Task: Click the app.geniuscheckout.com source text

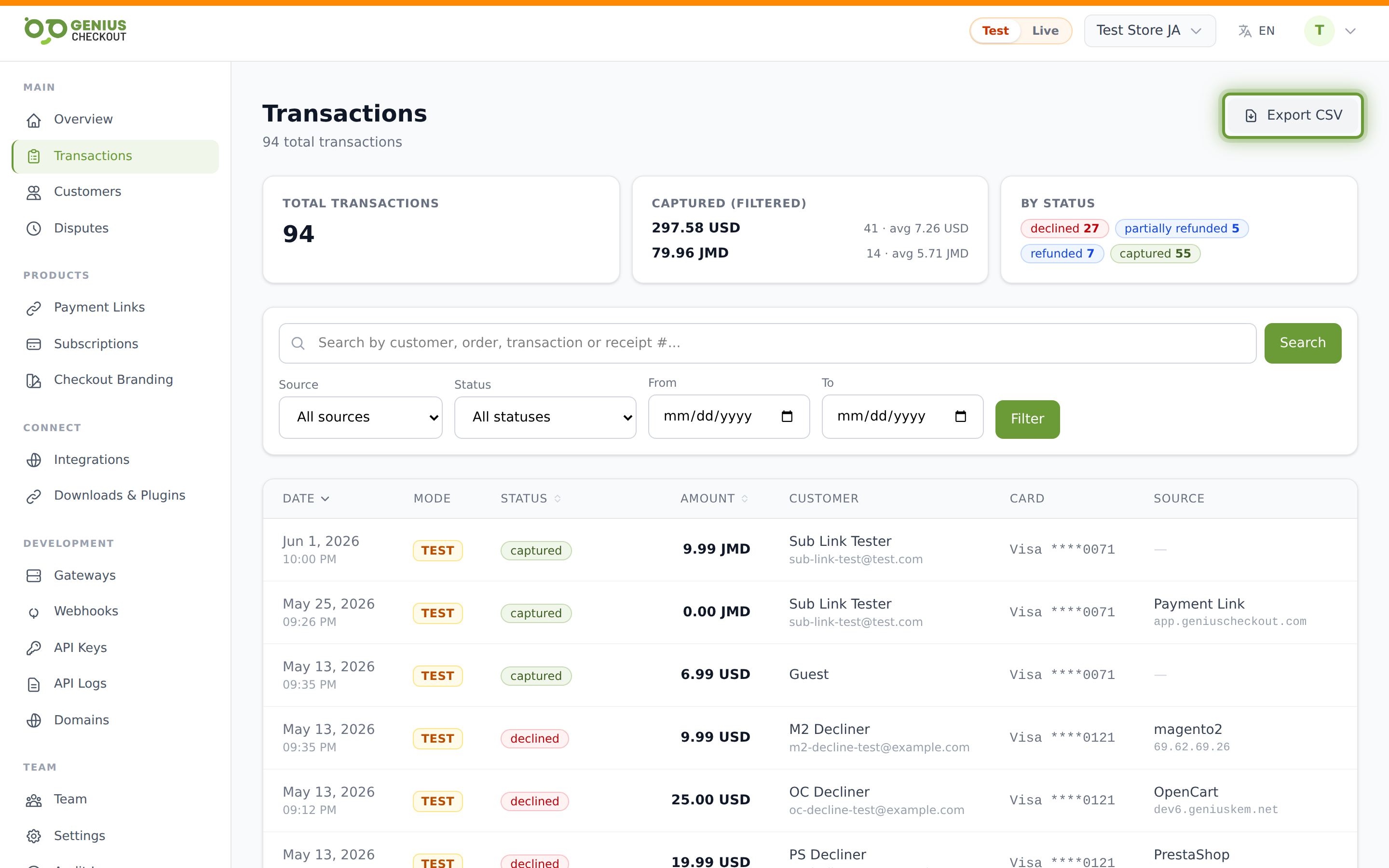Action: pos(1230,622)
